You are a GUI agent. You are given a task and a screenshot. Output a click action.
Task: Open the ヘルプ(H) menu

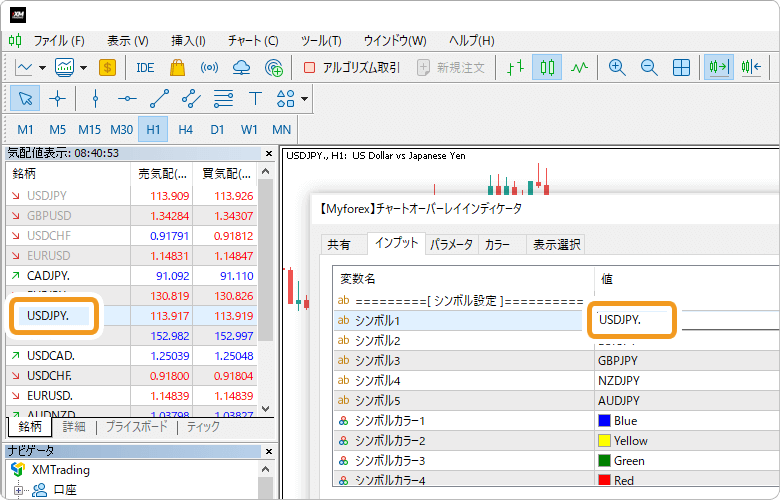(472, 41)
